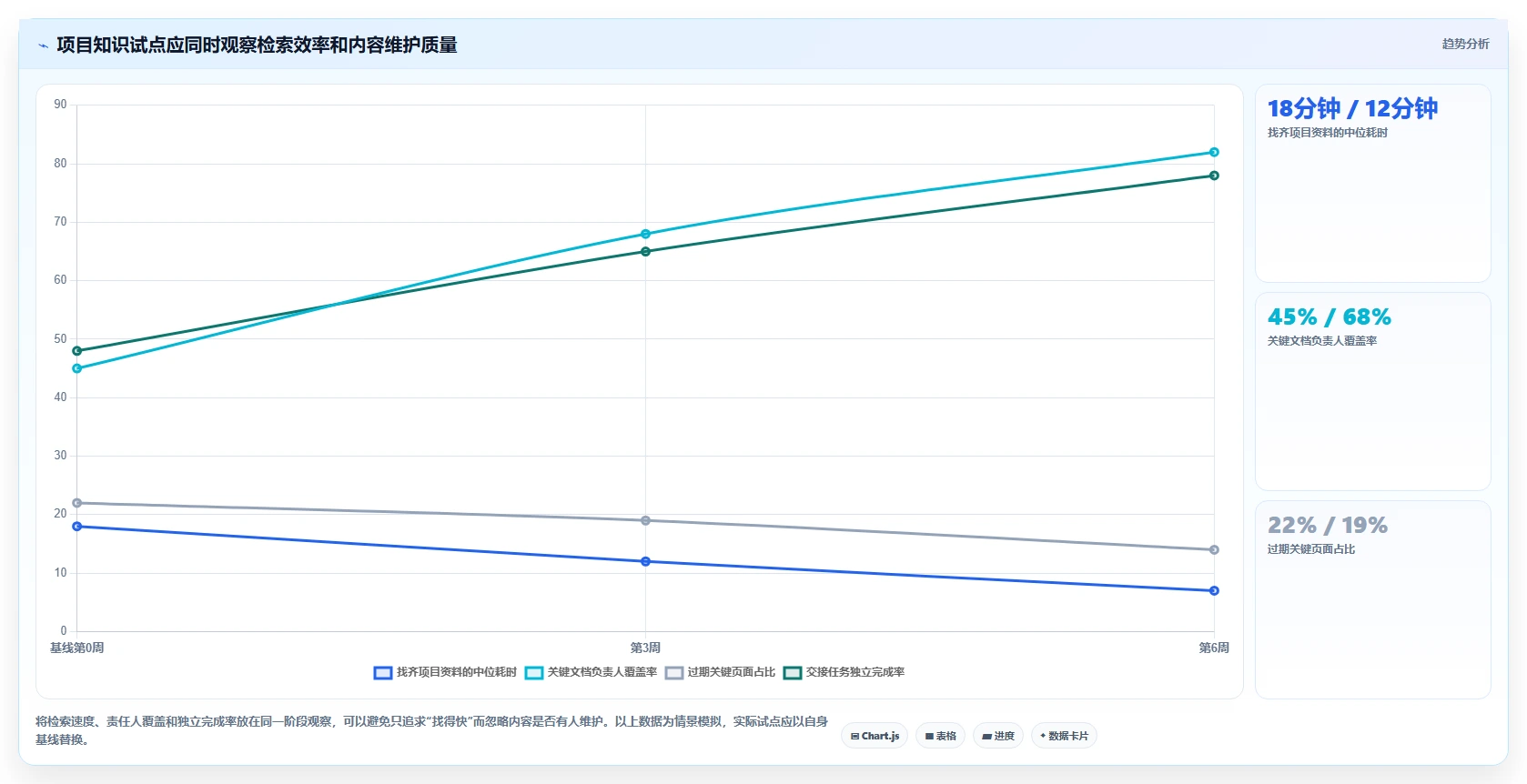Click the x-axis label 第6周
Viewport: 1527px width, 784px height.
tap(1214, 648)
